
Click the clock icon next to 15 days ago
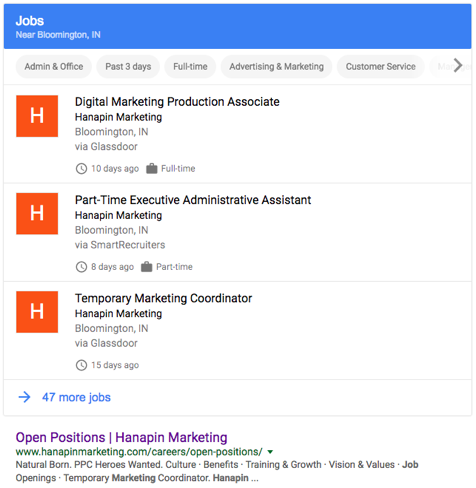81,365
